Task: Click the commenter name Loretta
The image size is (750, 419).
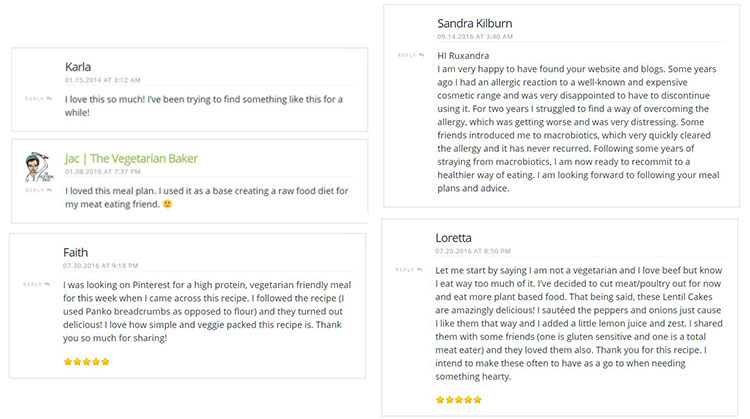Action: tap(453, 238)
